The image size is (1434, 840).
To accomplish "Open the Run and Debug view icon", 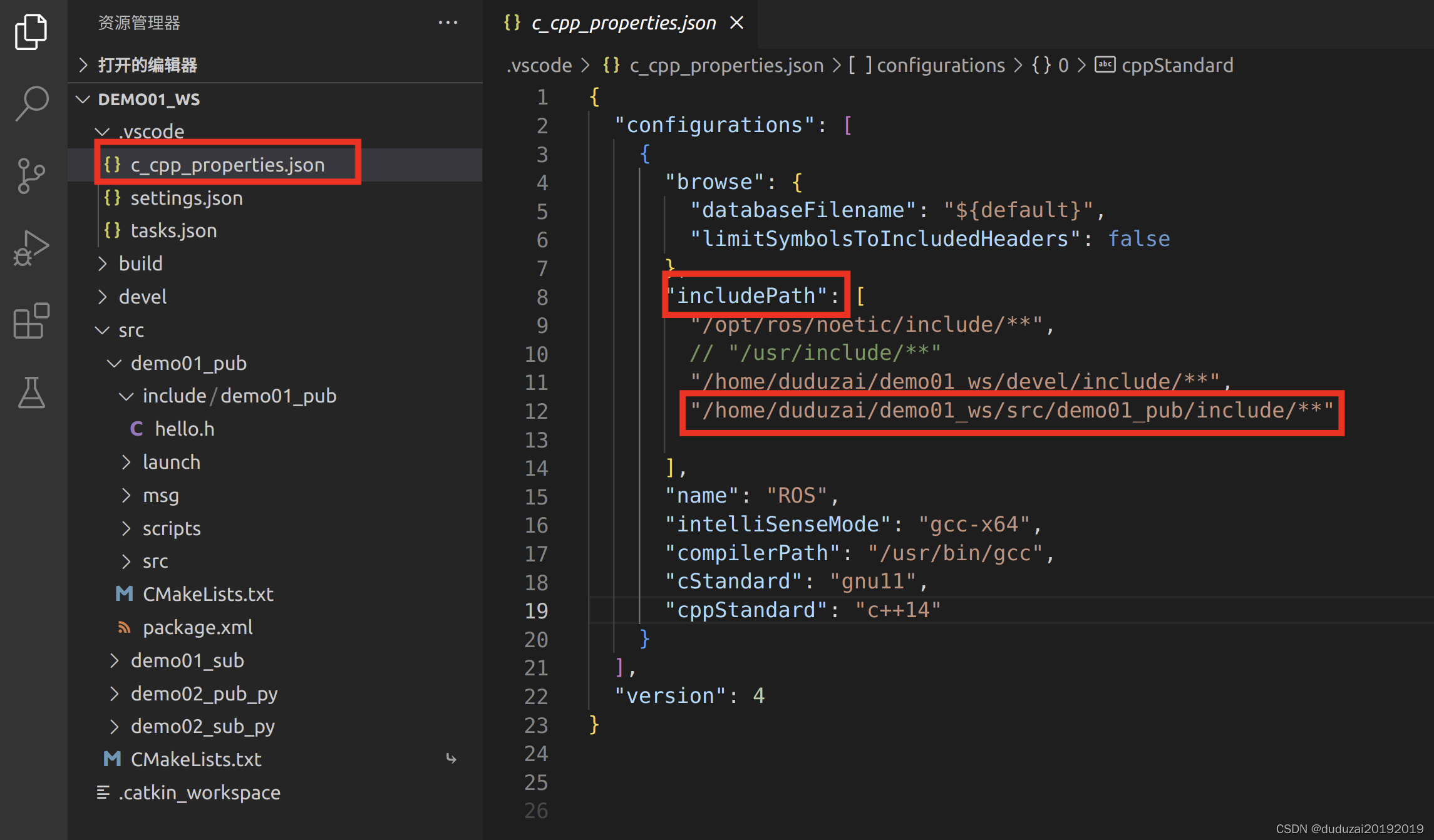I will pos(31,248).
